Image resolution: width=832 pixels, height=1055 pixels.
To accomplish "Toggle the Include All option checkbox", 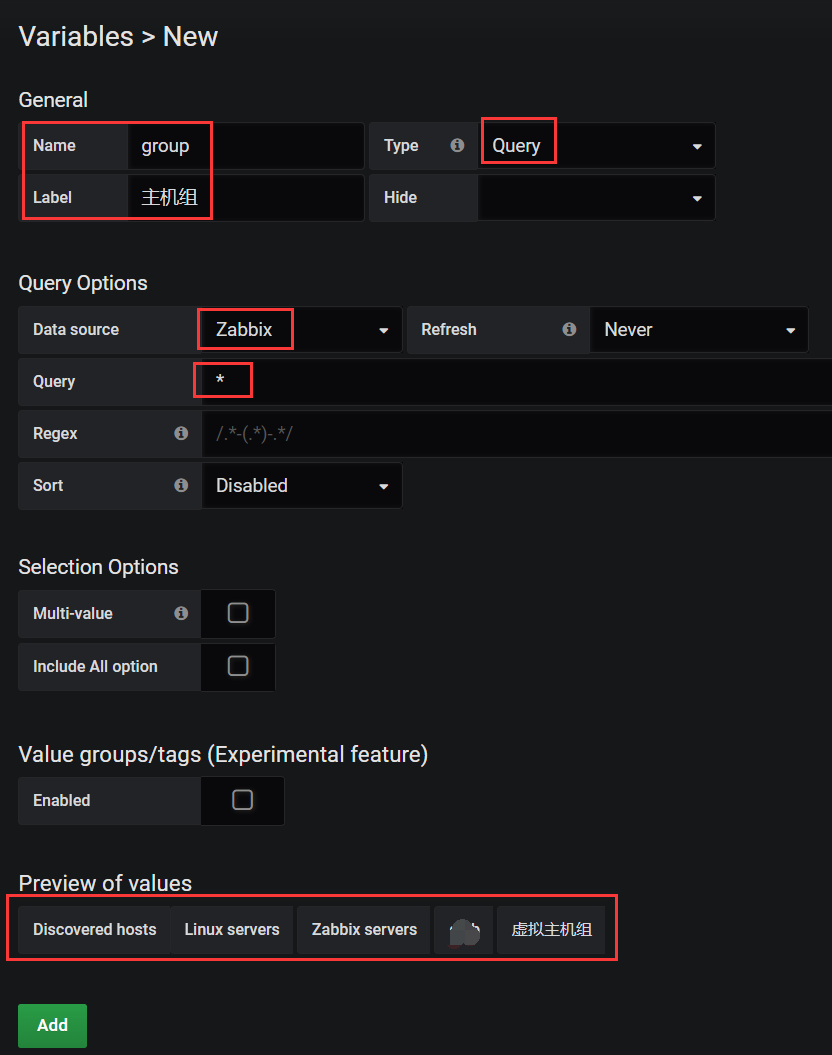I will (238, 666).
